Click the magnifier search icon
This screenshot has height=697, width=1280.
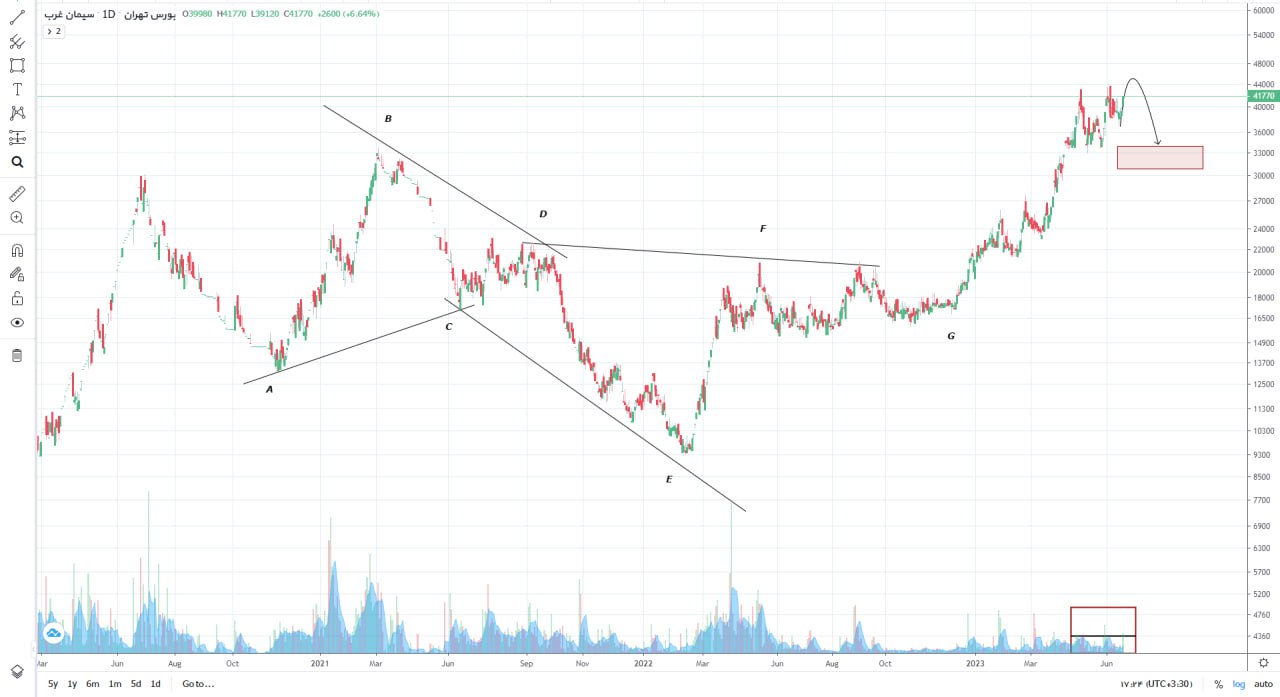coord(17,162)
